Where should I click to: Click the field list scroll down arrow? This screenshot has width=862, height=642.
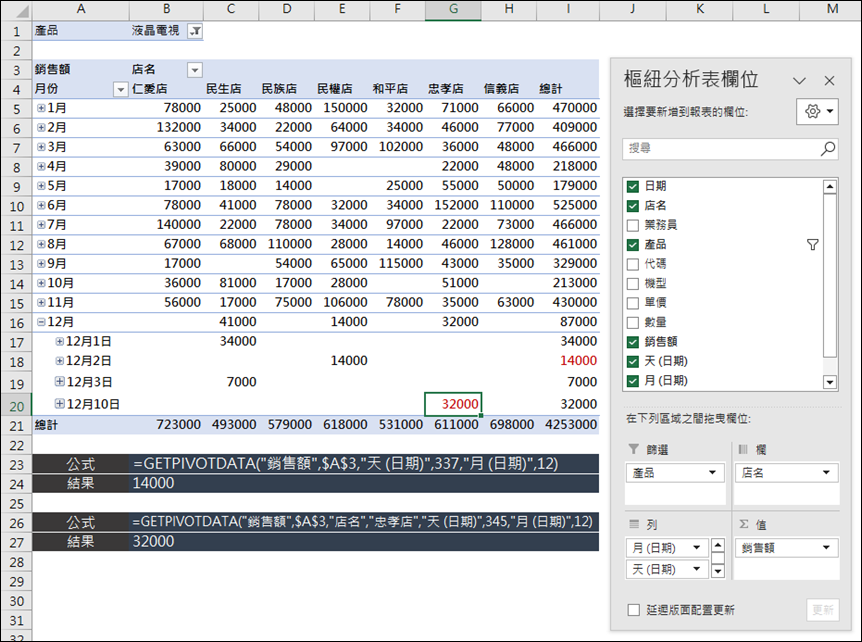[830, 382]
